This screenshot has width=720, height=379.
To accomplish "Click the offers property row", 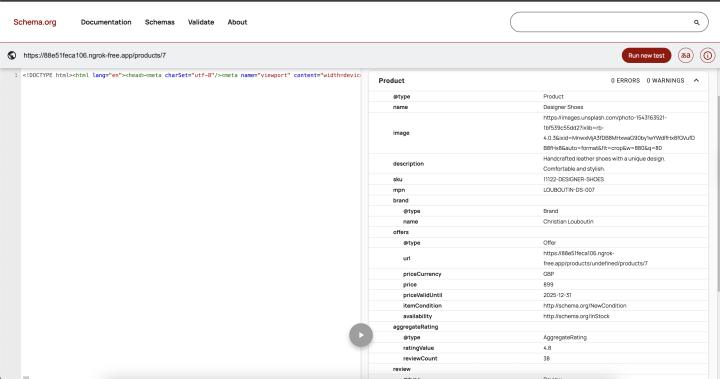I will coord(538,232).
